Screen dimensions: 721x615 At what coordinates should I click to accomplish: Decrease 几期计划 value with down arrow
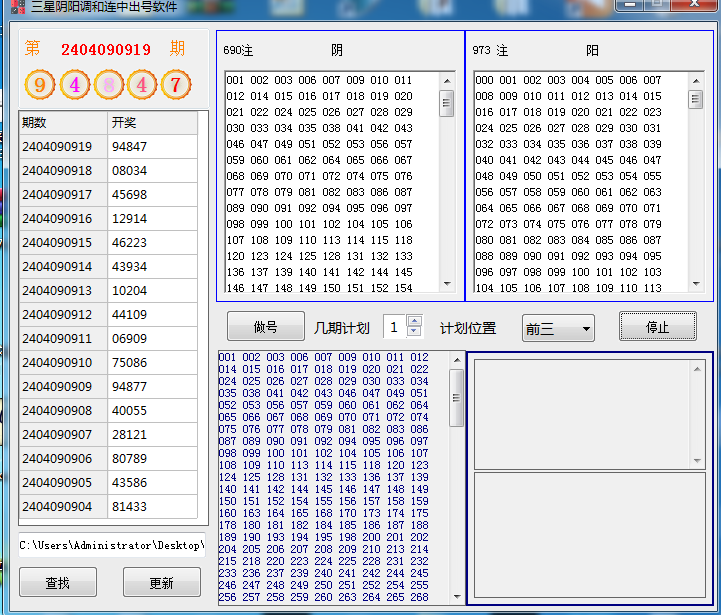click(415, 333)
